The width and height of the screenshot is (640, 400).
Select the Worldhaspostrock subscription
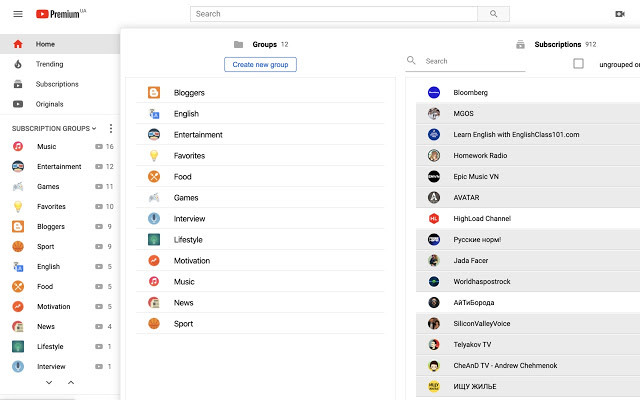[x=528, y=282]
